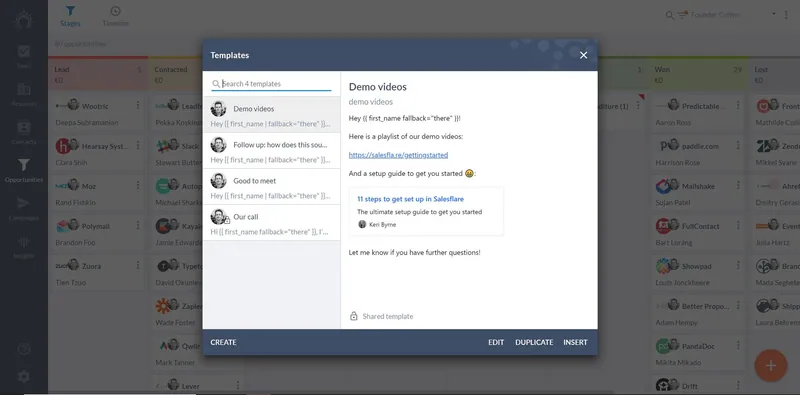Select the Our call template
The width and height of the screenshot is (800, 395).
(271, 223)
